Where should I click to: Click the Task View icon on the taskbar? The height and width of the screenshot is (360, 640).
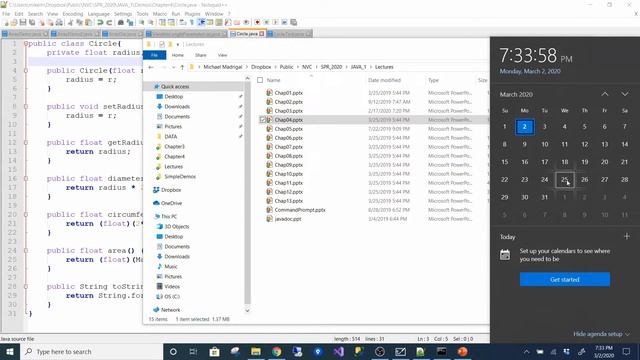193,351
